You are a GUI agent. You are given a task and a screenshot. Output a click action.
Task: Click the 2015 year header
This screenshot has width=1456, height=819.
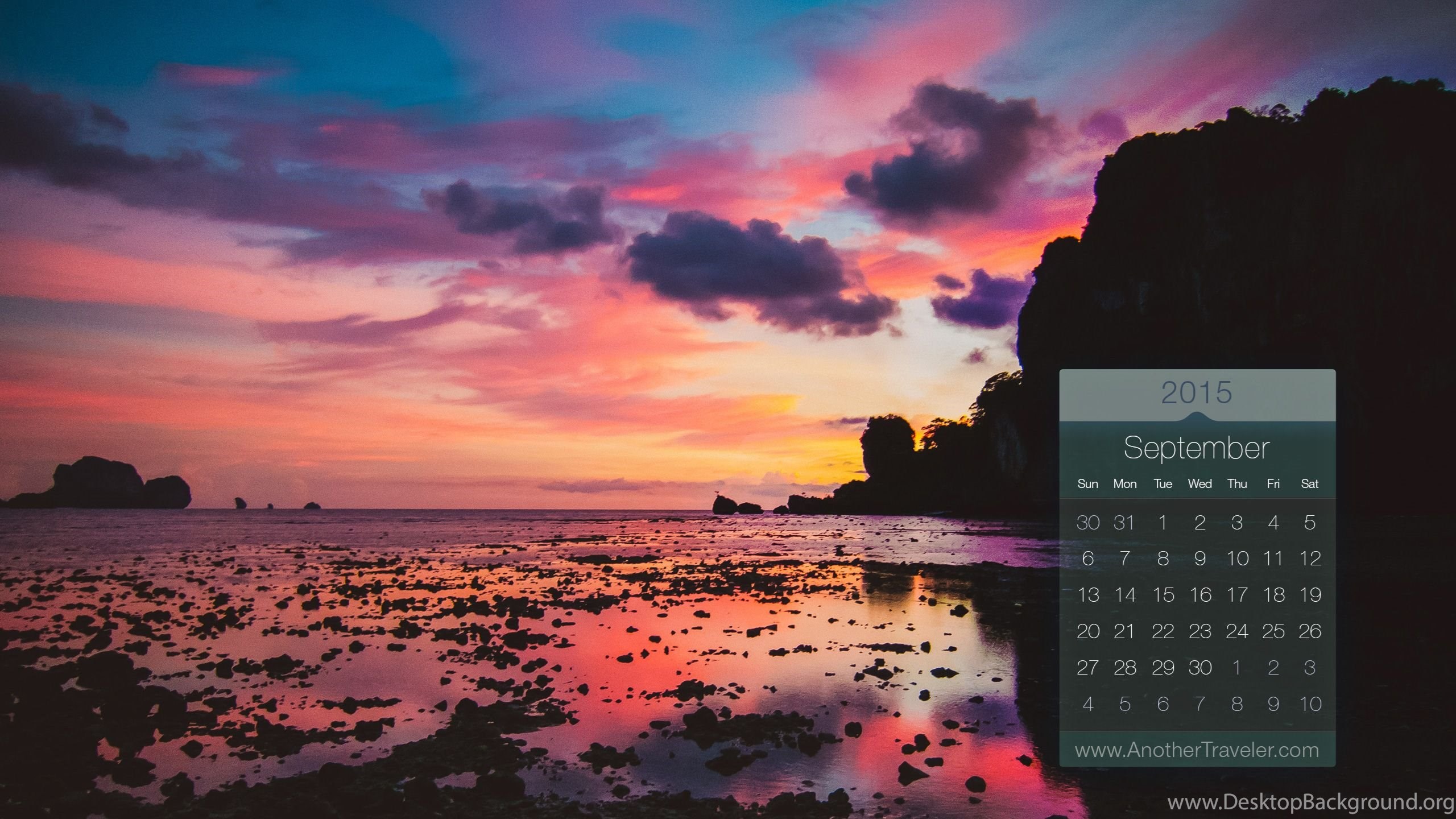1197,392
